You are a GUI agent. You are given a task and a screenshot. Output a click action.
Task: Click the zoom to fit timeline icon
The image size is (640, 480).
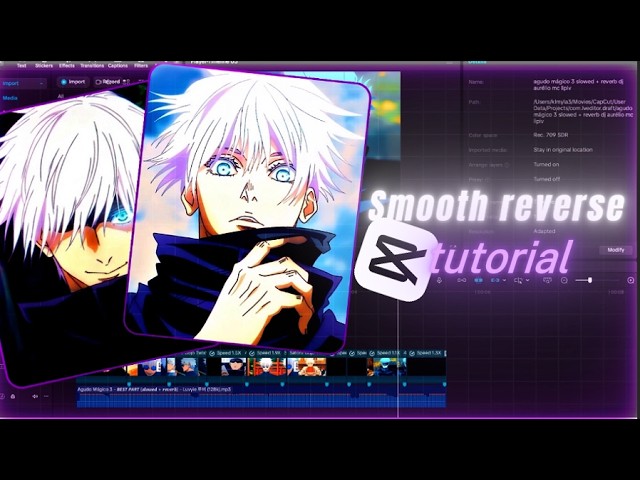[631, 280]
